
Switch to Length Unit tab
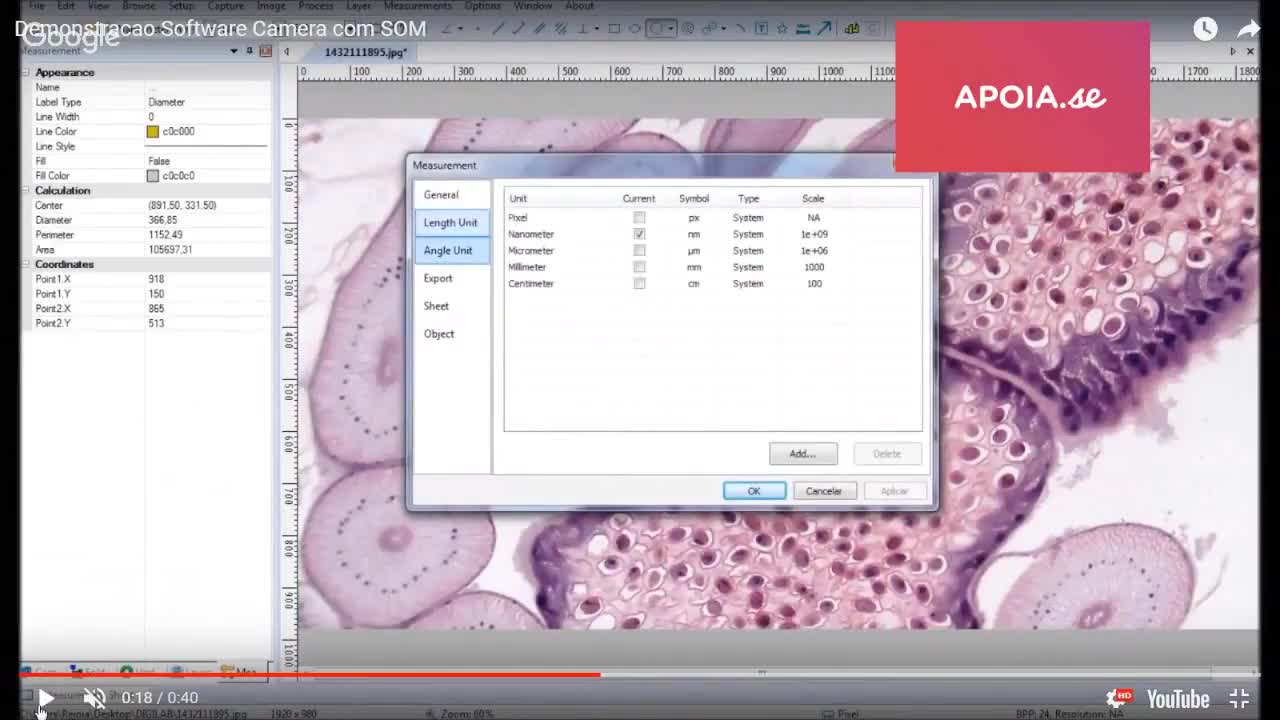[x=450, y=222]
